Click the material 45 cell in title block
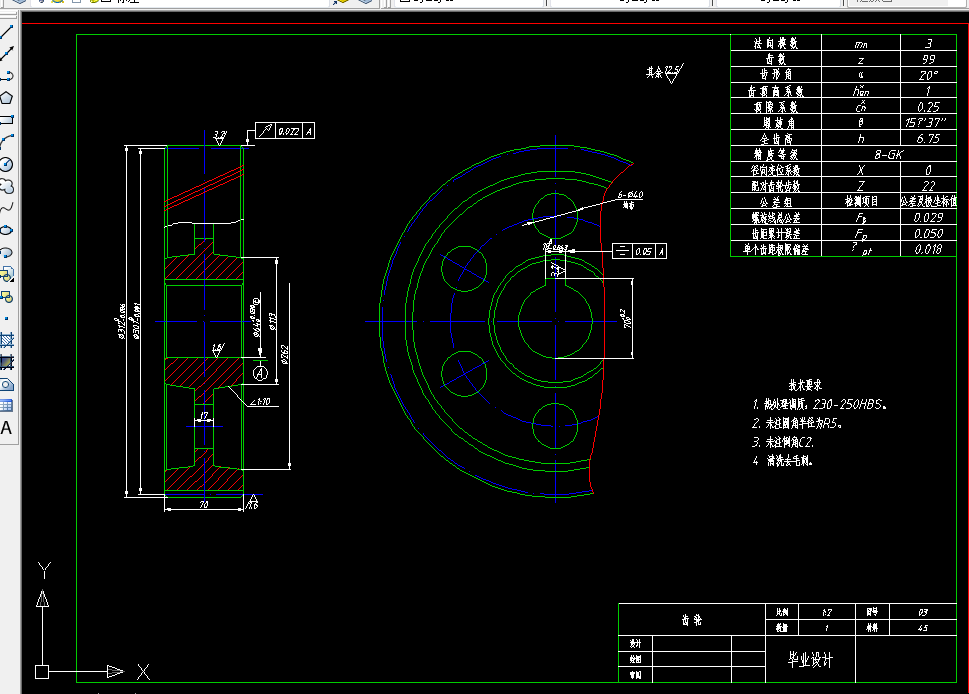969x694 pixels. pos(923,627)
